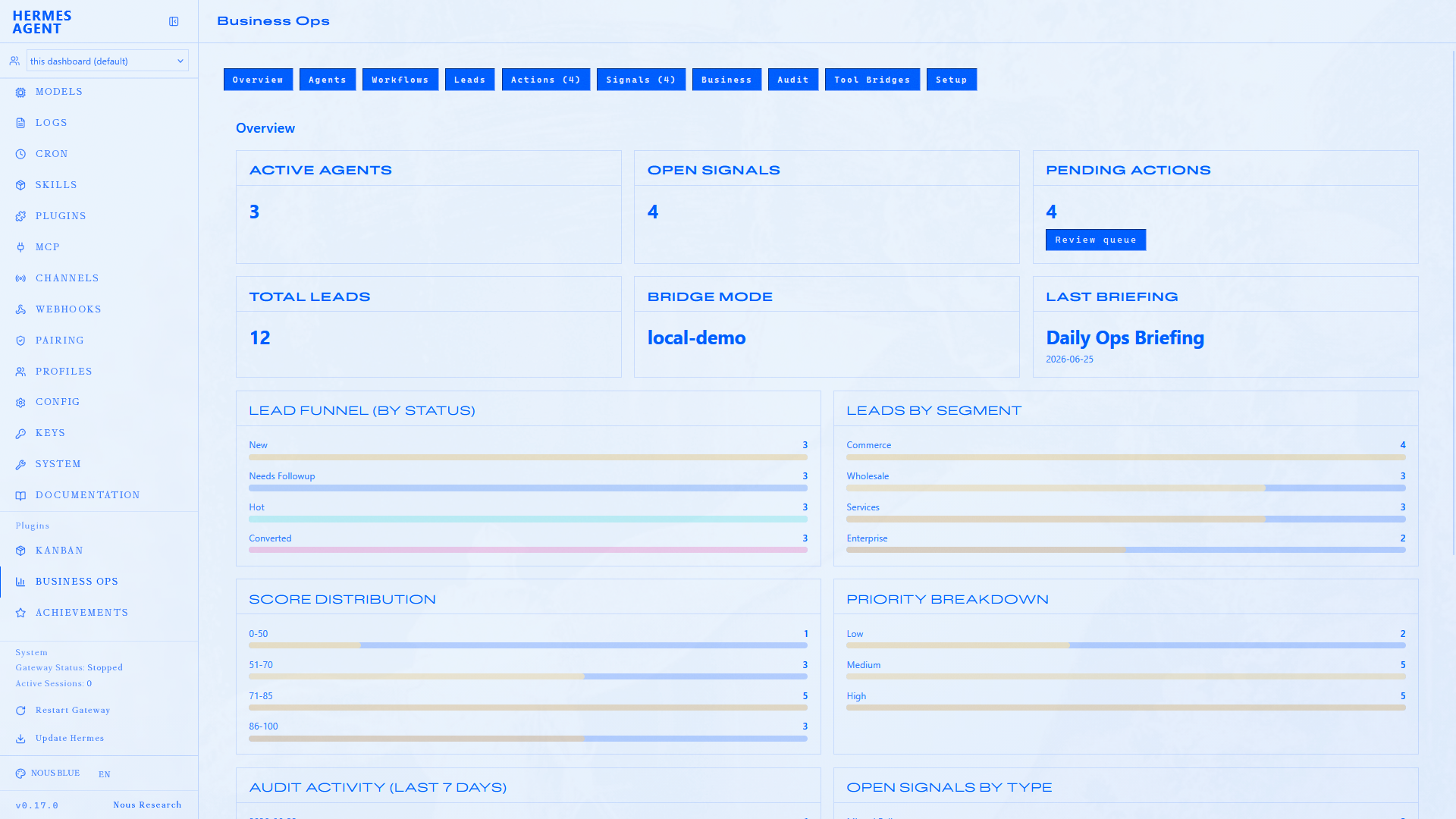Go to the Business tab
Screen dimensions: 1456x819
click(726, 80)
